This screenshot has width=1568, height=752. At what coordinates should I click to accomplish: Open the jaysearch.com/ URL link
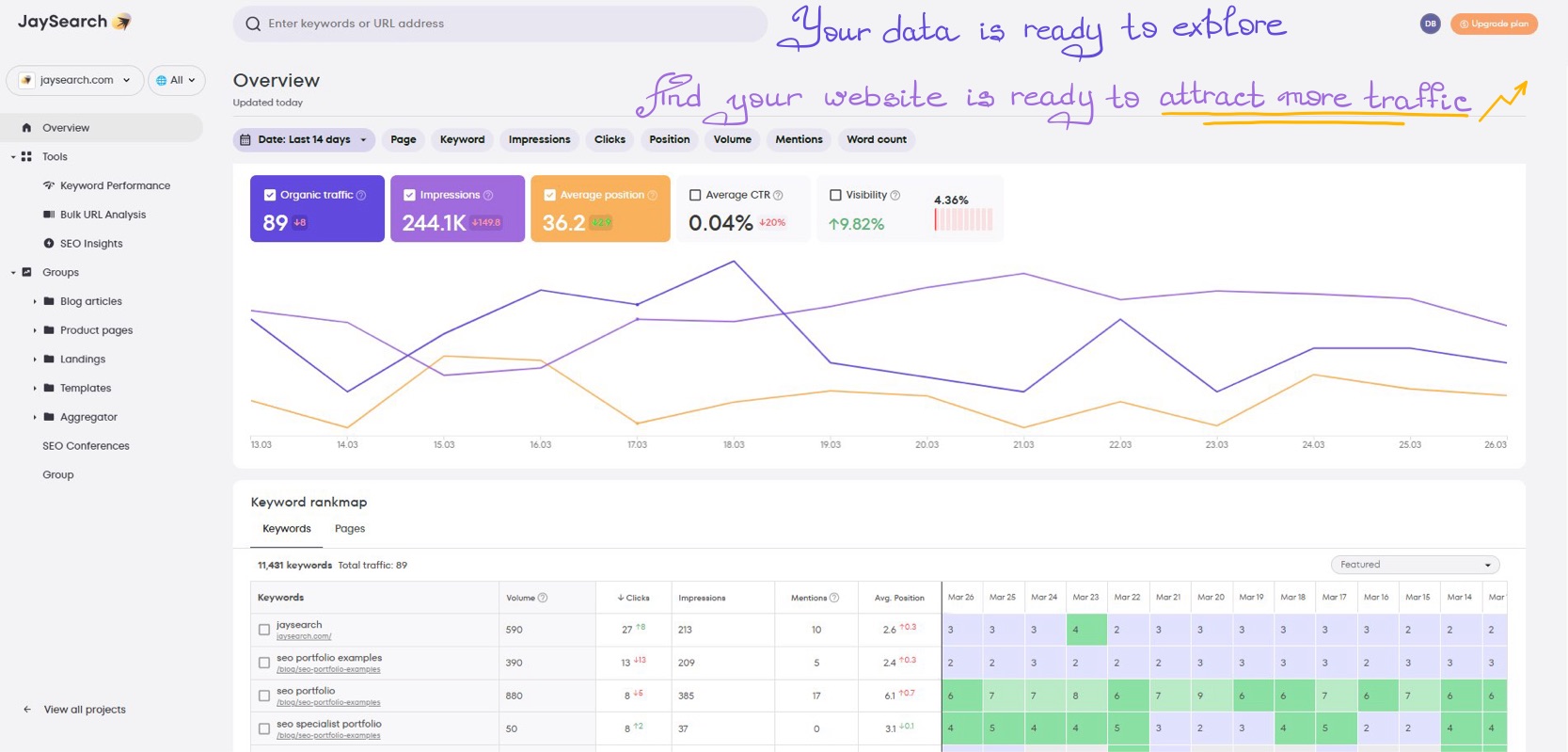(304, 636)
